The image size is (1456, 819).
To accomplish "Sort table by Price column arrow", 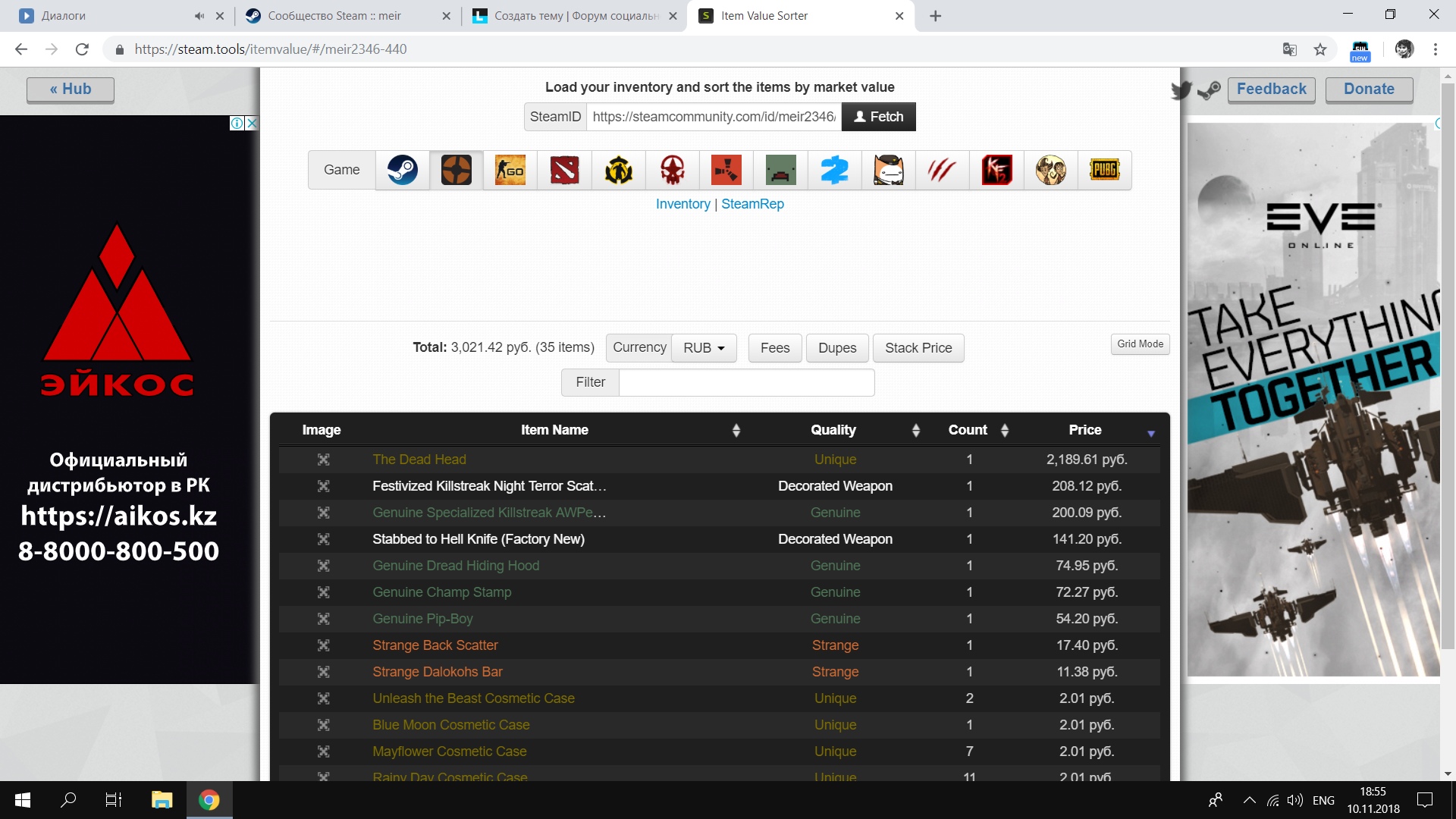I will pos(1150,433).
